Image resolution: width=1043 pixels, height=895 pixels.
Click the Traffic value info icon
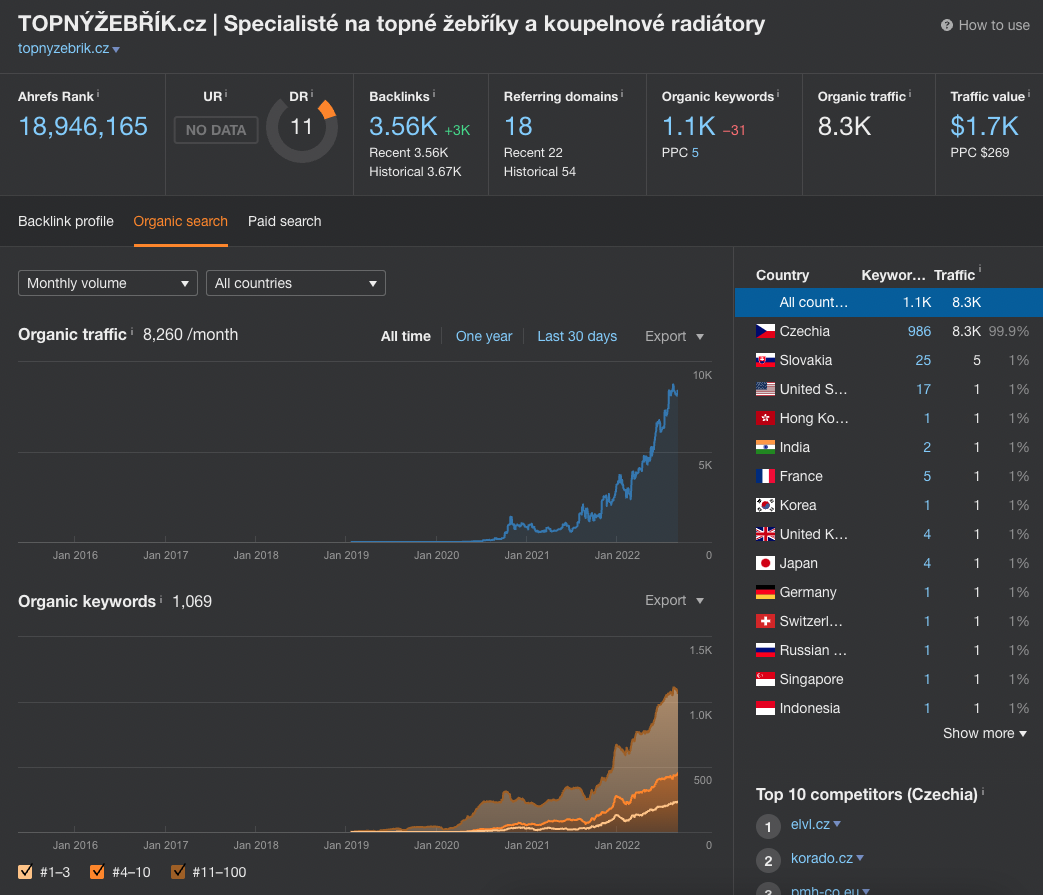coord(1028,94)
